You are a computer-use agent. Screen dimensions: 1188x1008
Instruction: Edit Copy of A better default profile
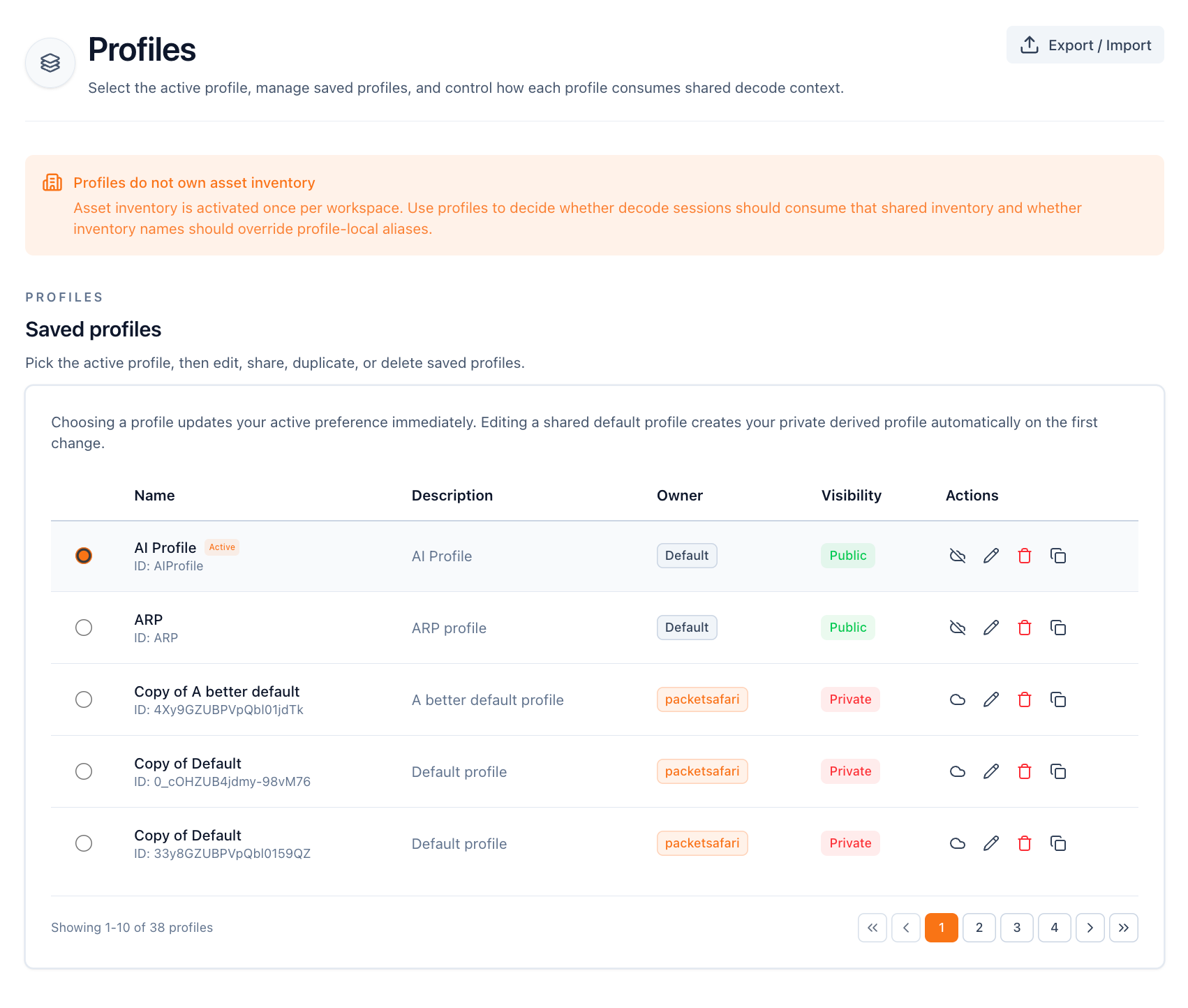tap(991, 699)
